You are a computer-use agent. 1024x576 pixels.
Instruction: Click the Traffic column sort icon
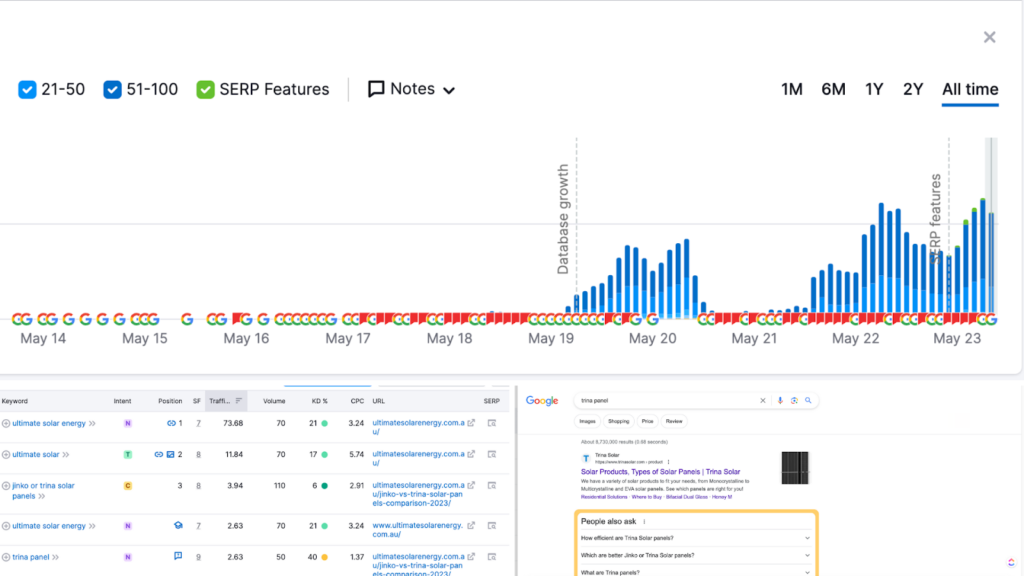(239, 401)
